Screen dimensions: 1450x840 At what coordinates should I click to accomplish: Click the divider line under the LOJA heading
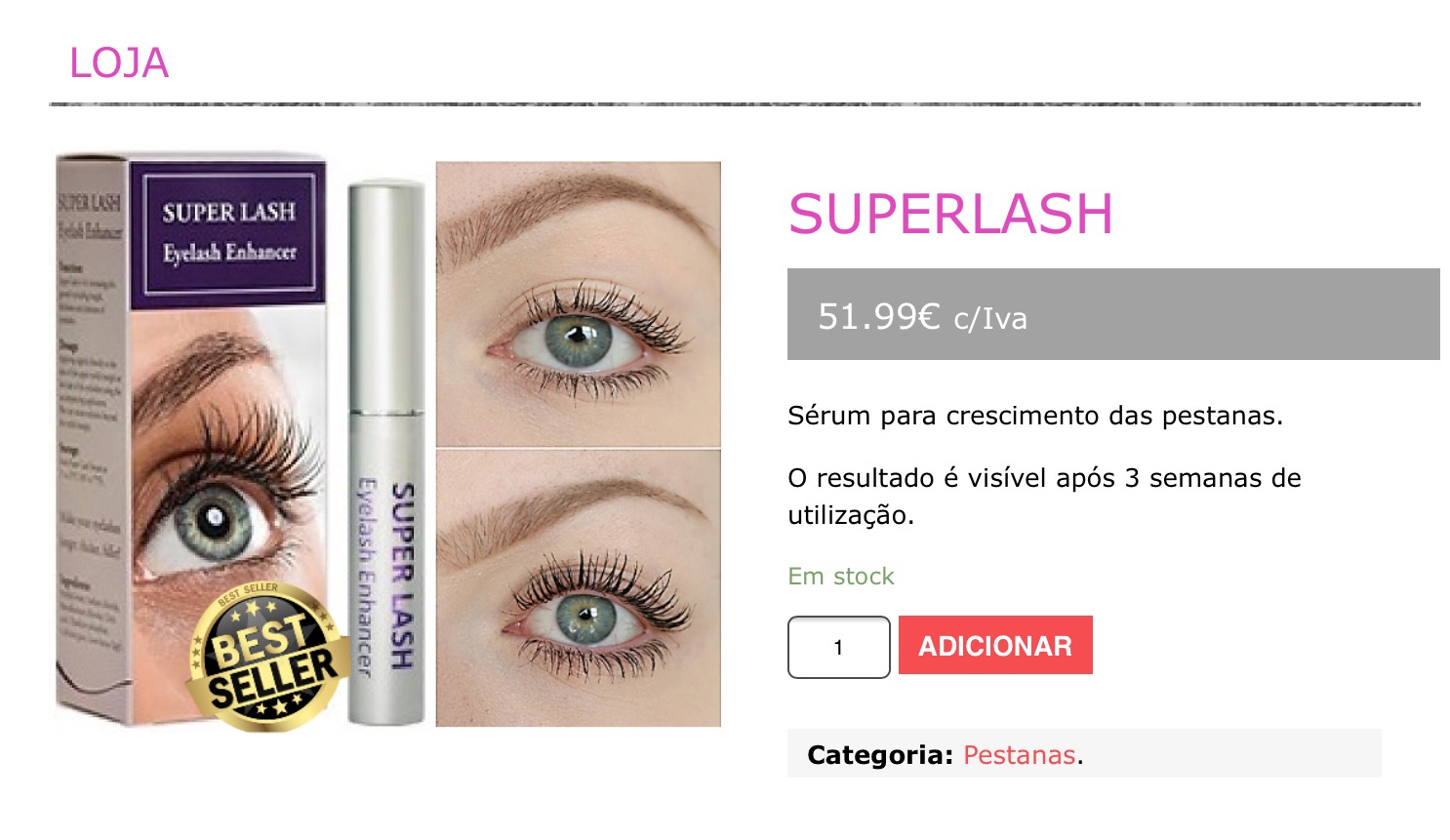(x=735, y=103)
